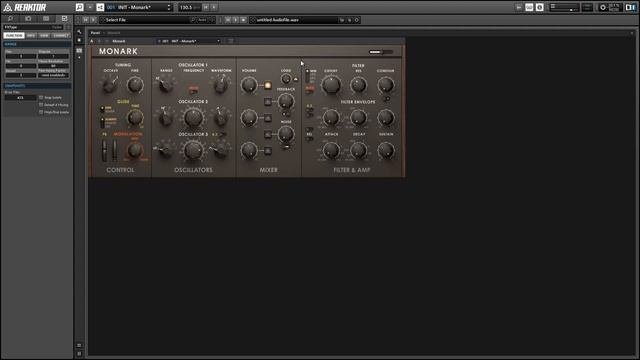Click the icon at the bottom of the left strip

click(79, 353)
